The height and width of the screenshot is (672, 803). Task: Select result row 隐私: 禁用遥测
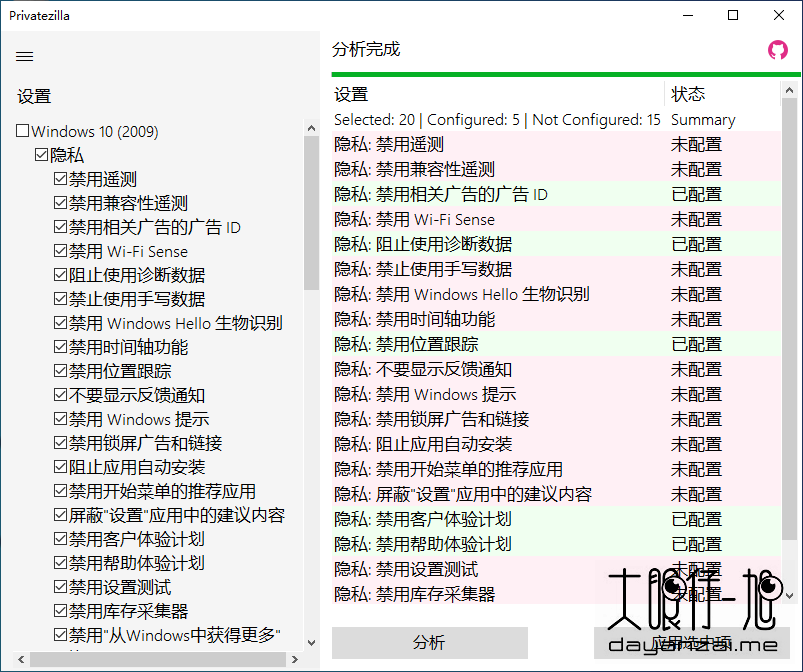556,144
